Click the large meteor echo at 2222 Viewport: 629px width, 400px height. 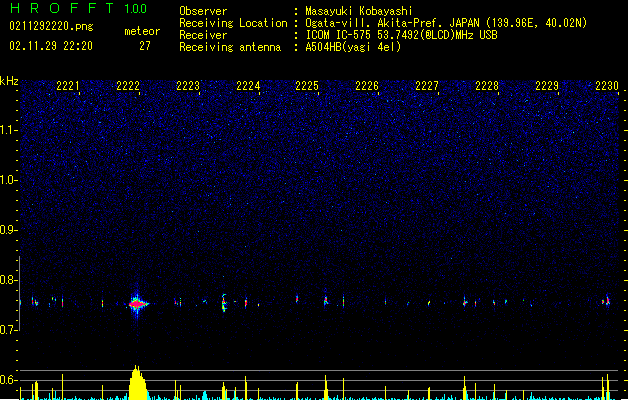(x=138, y=304)
